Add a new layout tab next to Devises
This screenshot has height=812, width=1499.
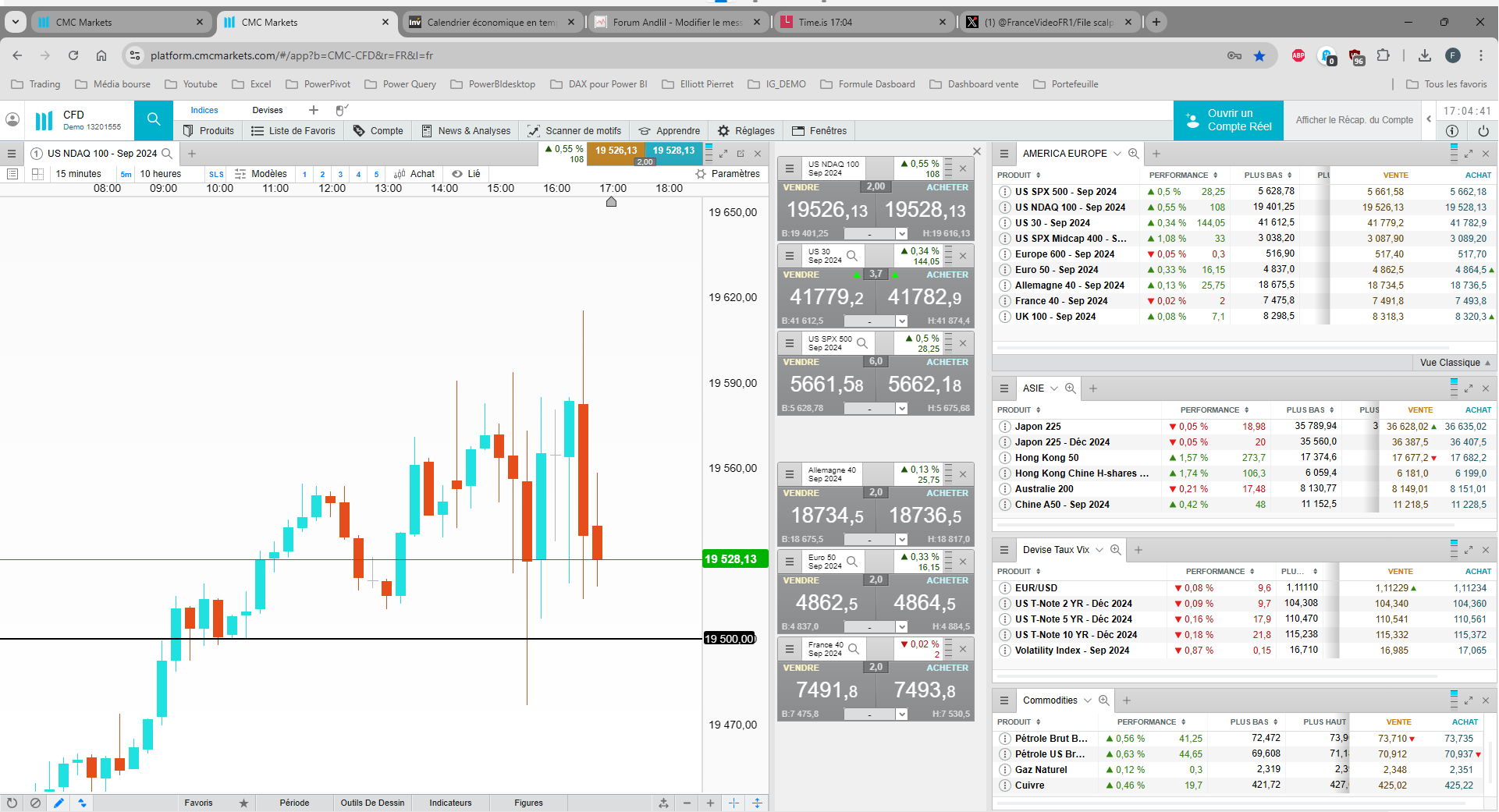point(314,110)
